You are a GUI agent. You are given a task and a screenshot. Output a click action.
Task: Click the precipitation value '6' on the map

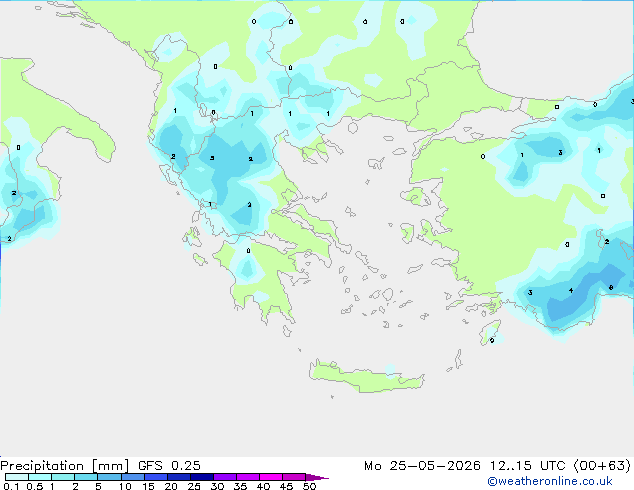click(611, 287)
